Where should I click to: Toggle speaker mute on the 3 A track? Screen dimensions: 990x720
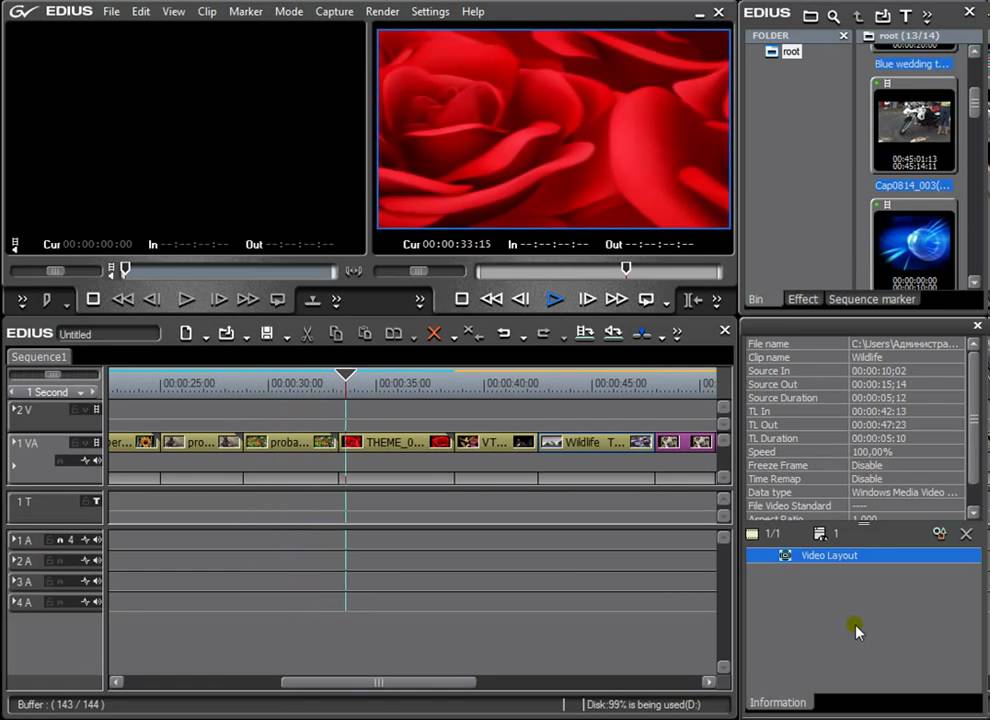pos(97,582)
